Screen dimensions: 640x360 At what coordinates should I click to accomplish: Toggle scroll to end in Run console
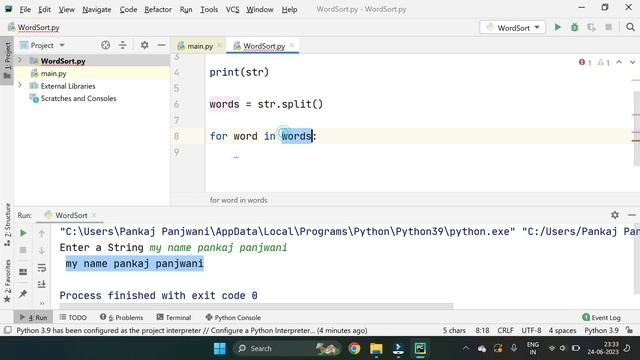point(42,284)
